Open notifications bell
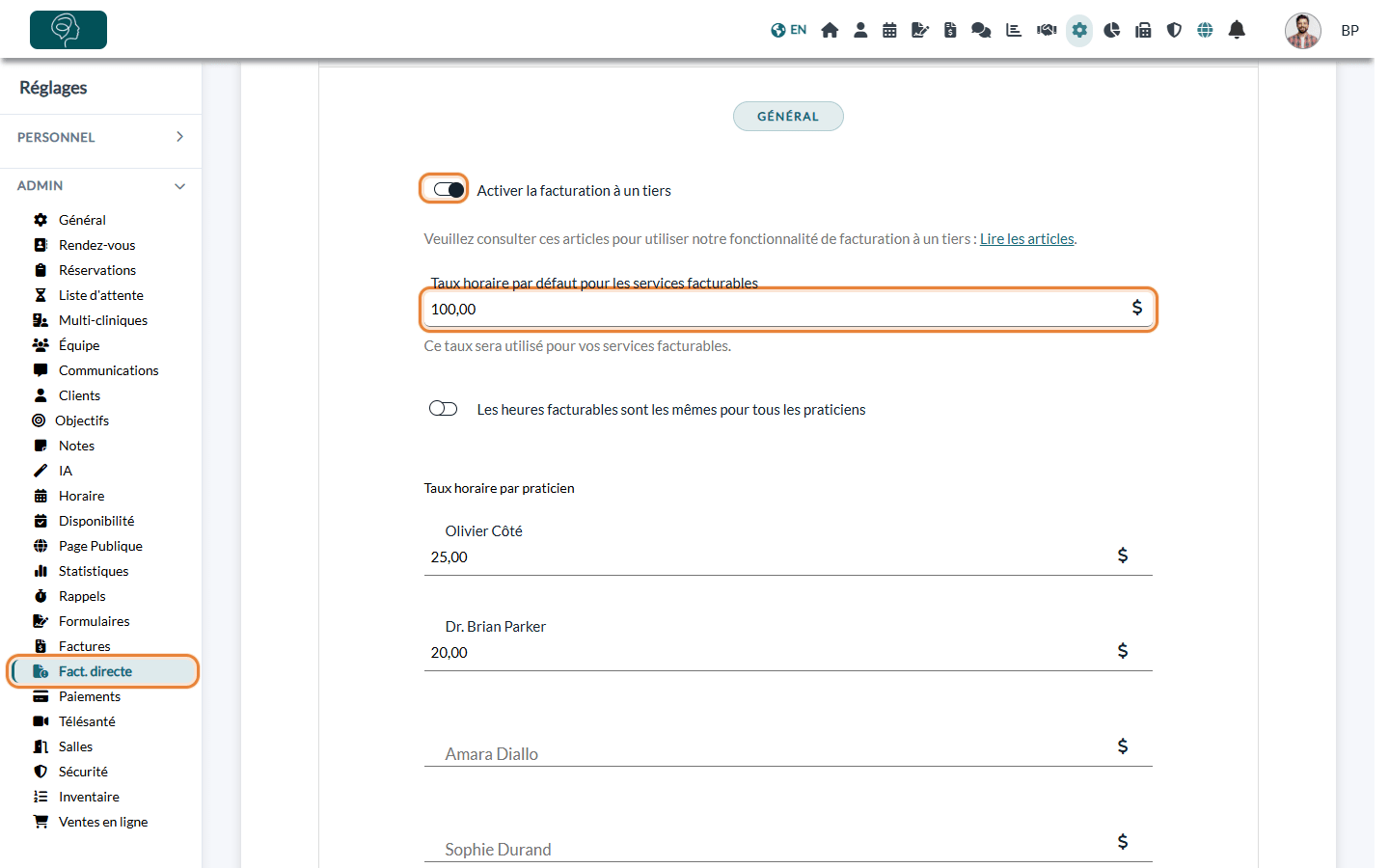Image resolution: width=1389 pixels, height=868 pixels. [1237, 30]
